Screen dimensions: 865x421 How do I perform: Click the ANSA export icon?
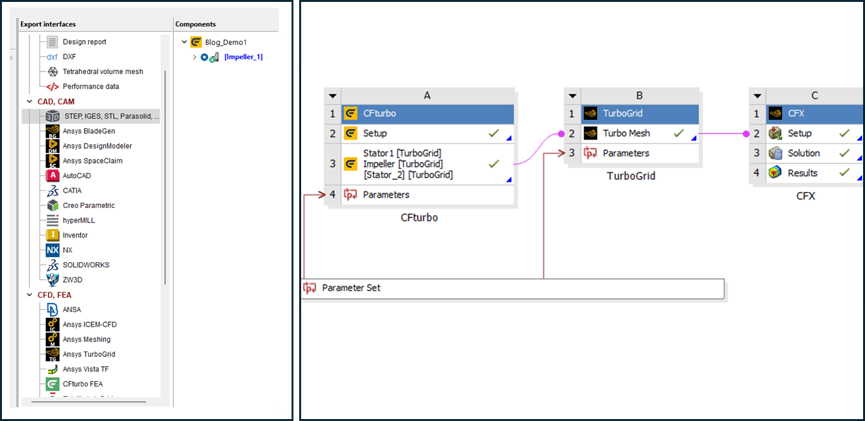click(52, 310)
